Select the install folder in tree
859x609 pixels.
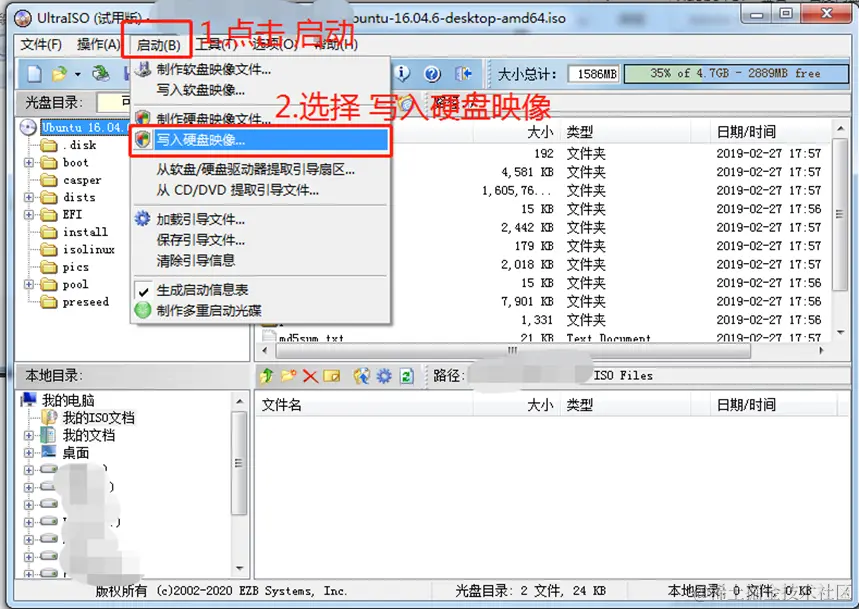[x=85, y=232]
